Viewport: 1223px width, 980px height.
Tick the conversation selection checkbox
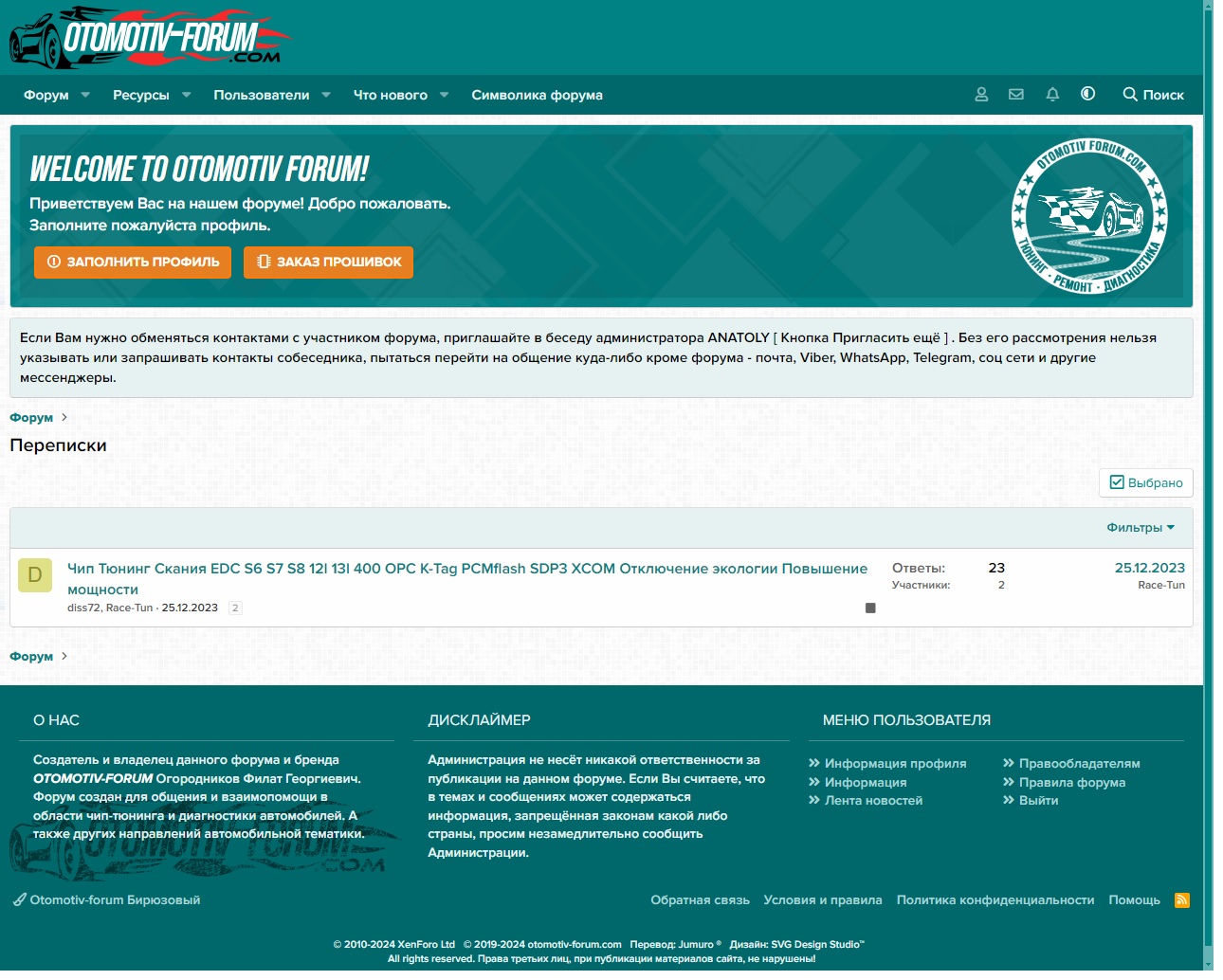tap(870, 608)
